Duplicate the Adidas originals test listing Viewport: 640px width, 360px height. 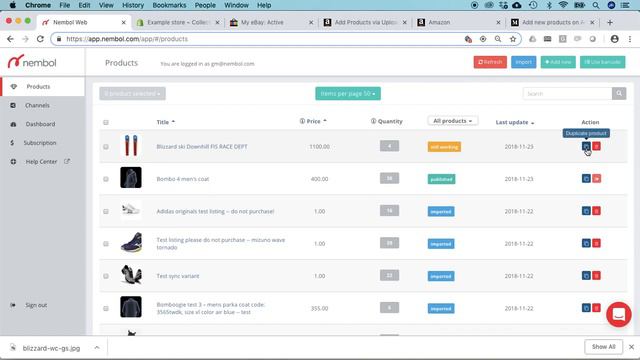tap(586, 211)
